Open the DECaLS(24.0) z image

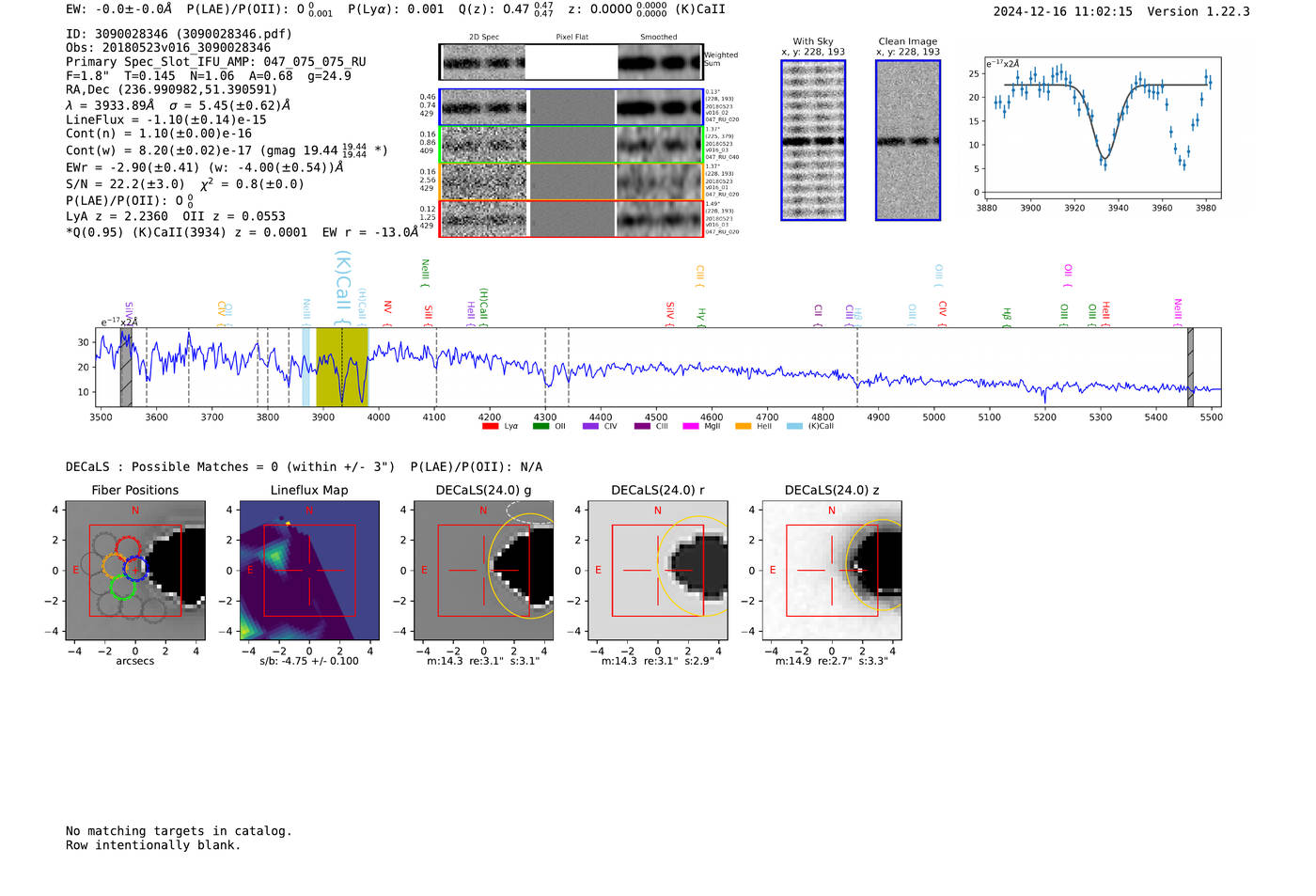tap(832, 571)
